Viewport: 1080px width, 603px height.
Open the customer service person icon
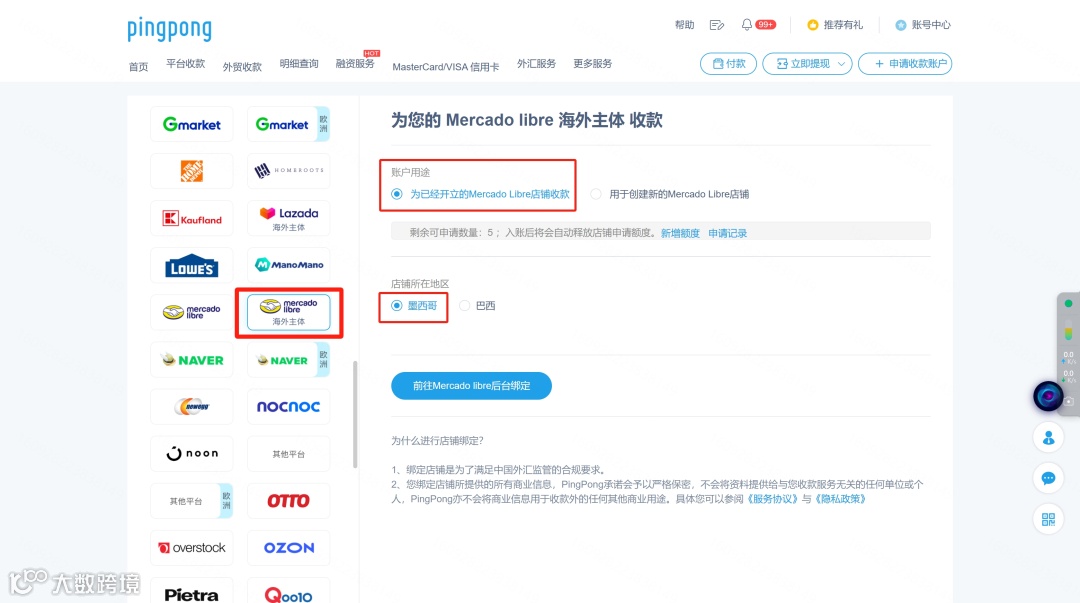(1048, 438)
